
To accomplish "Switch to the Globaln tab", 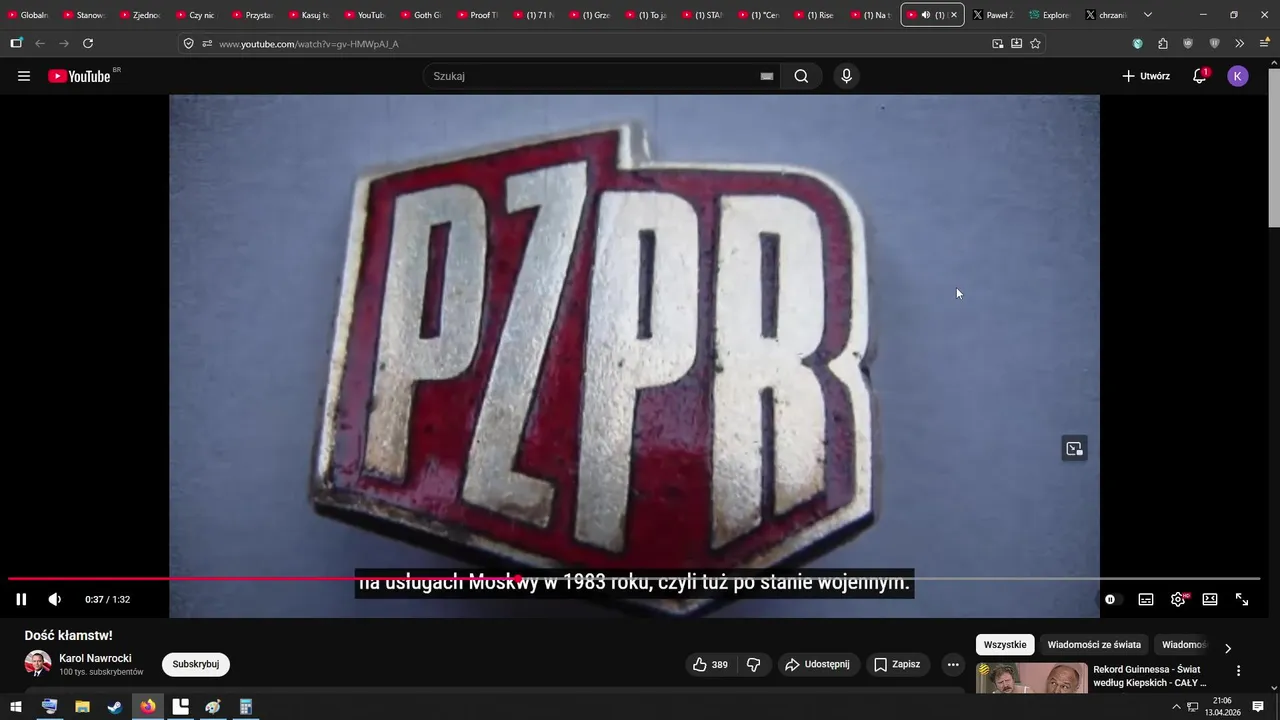I will pos(28,15).
